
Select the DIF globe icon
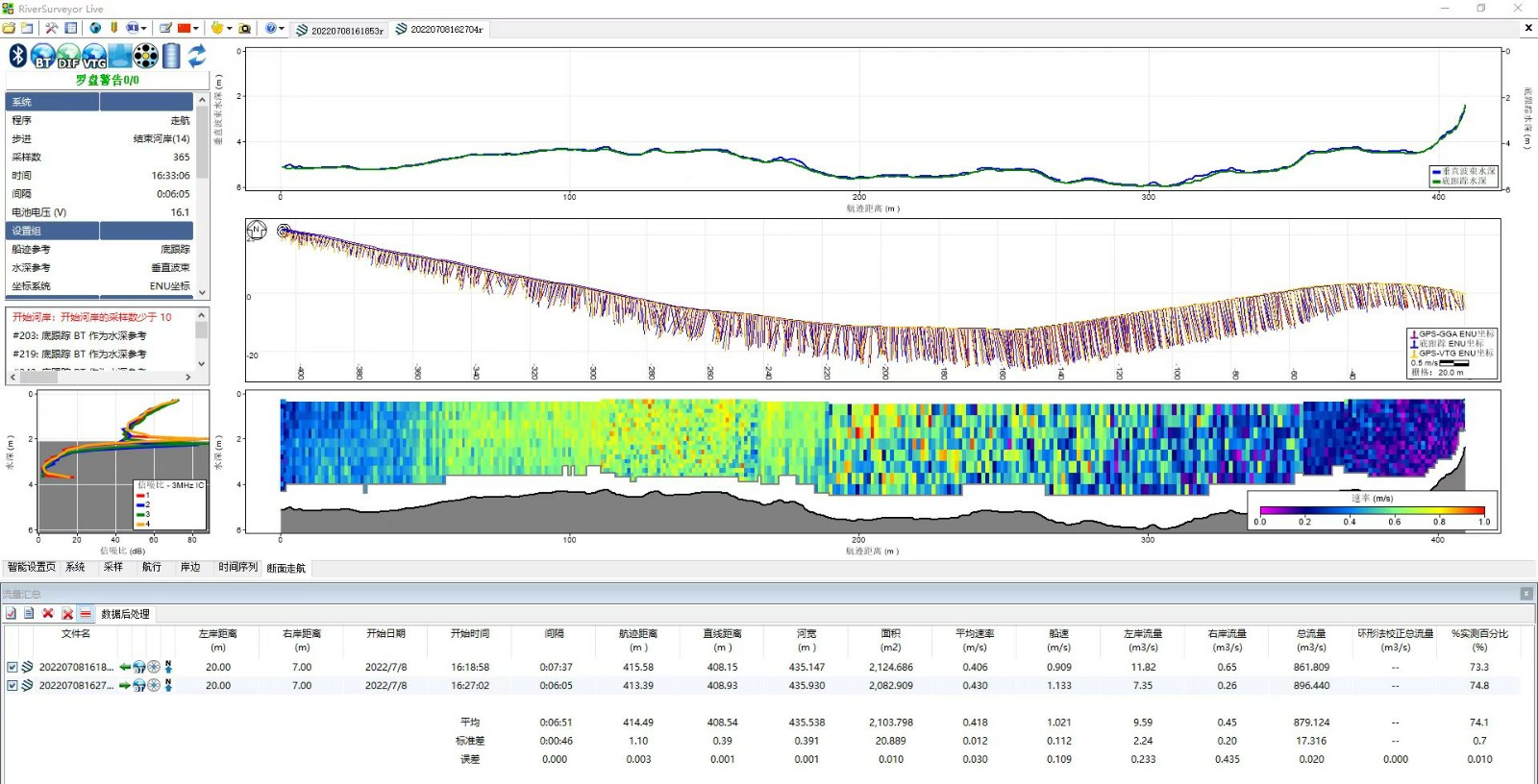click(x=68, y=56)
